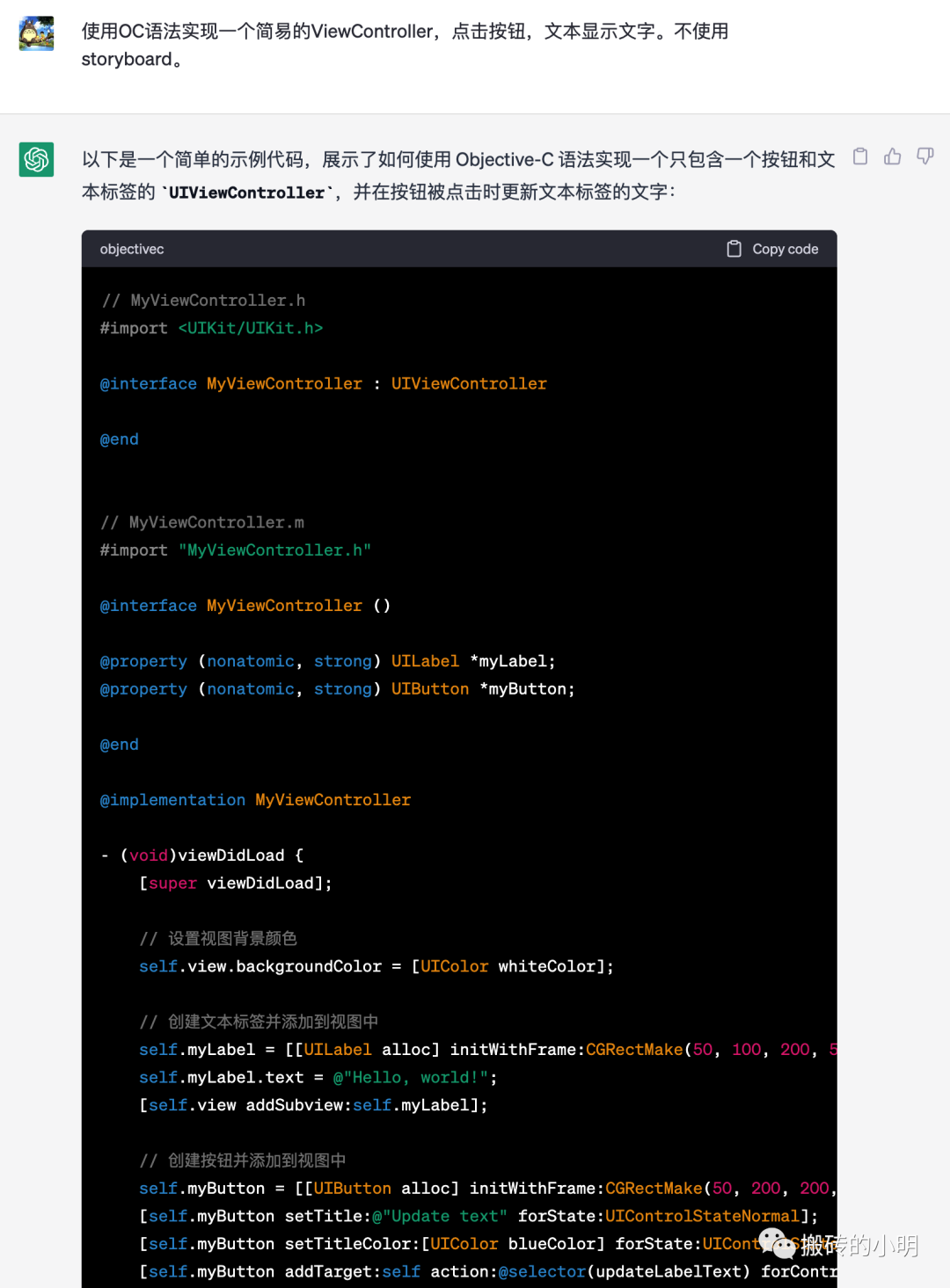950x1288 pixels.
Task: Click the ChatGPT logo avatar
Action: click(37, 159)
